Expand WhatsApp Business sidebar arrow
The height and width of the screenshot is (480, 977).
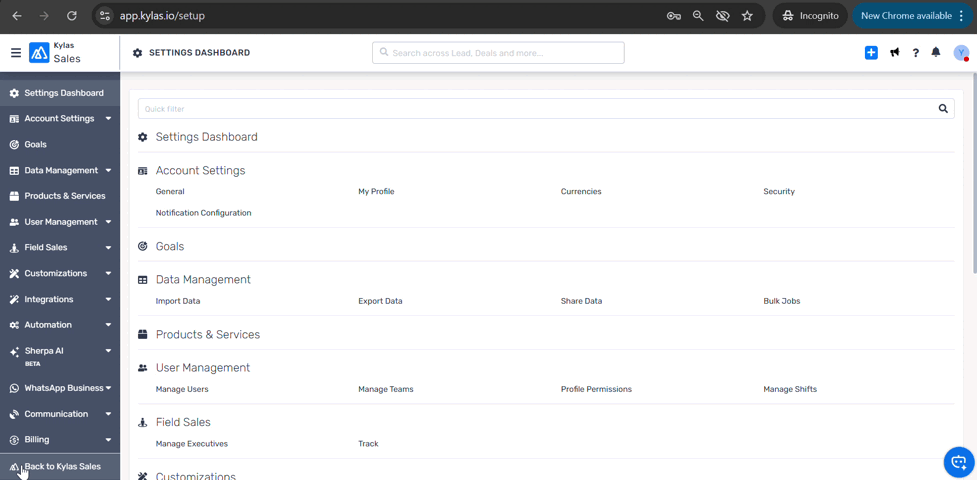coord(108,388)
